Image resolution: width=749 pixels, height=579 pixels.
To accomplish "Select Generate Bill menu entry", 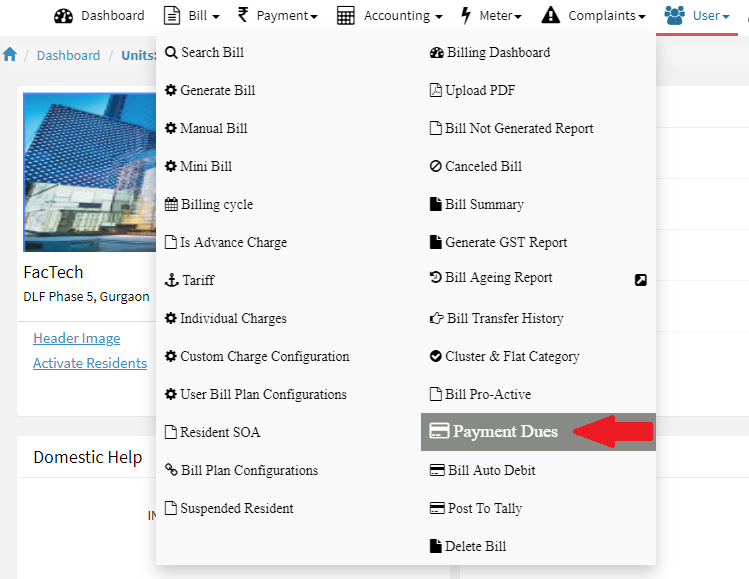I will point(210,90).
